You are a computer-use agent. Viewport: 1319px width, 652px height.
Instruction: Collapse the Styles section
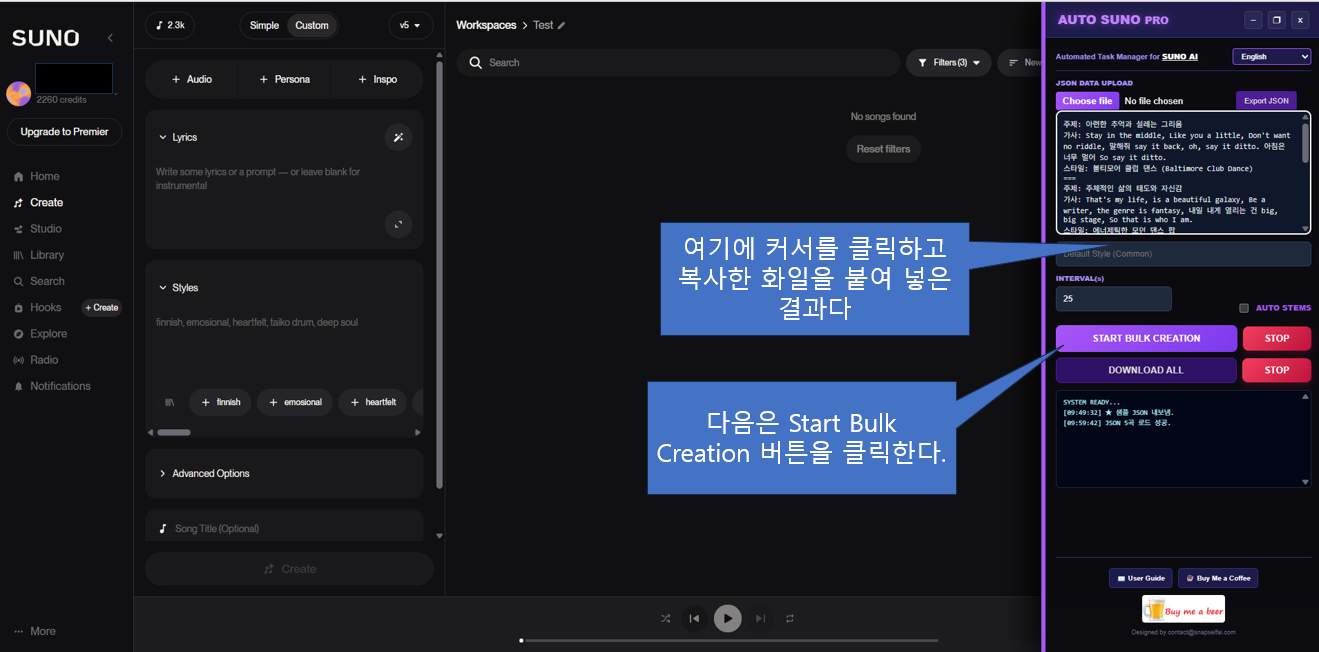click(x=179, y=288)
